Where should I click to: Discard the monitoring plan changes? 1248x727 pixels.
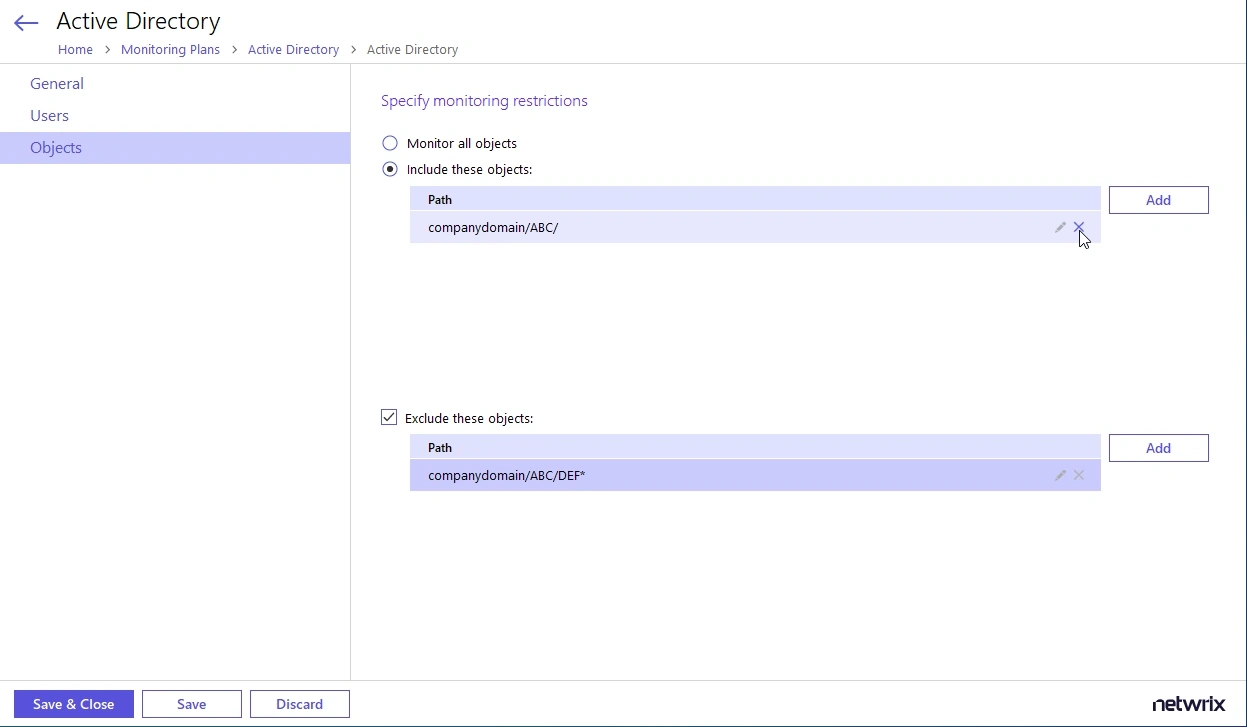coord(299,704)
